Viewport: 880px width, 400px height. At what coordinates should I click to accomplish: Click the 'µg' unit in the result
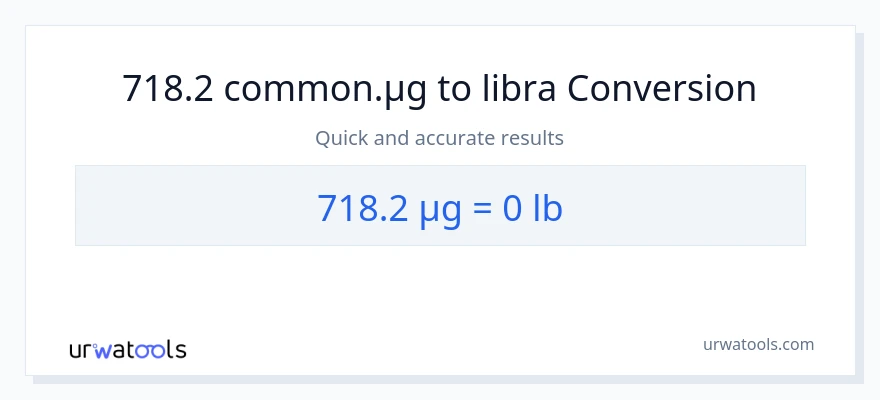[438, 208]
